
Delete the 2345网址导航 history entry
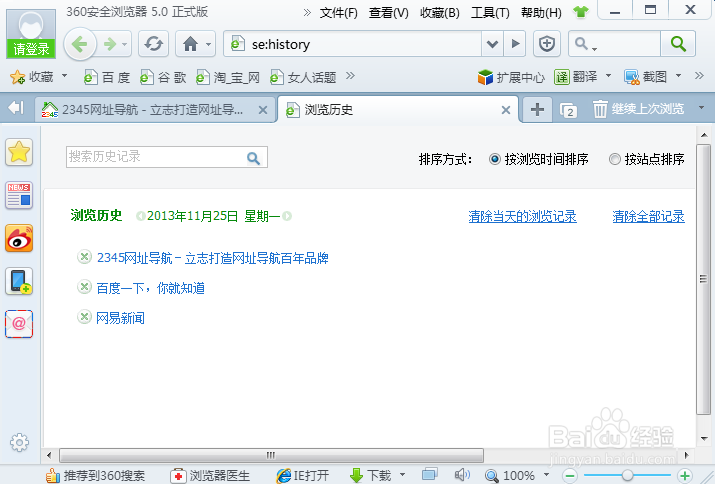pos(84,257)
